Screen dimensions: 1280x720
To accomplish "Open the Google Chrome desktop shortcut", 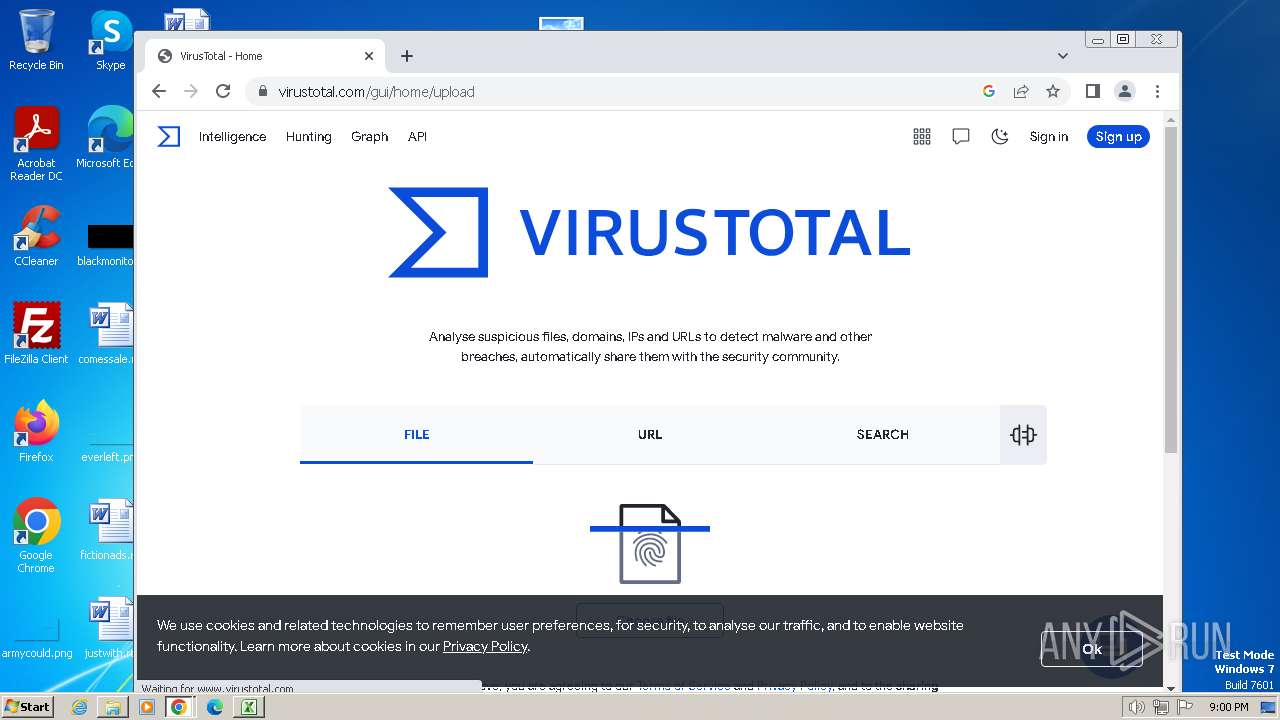I will click(36, 536).
